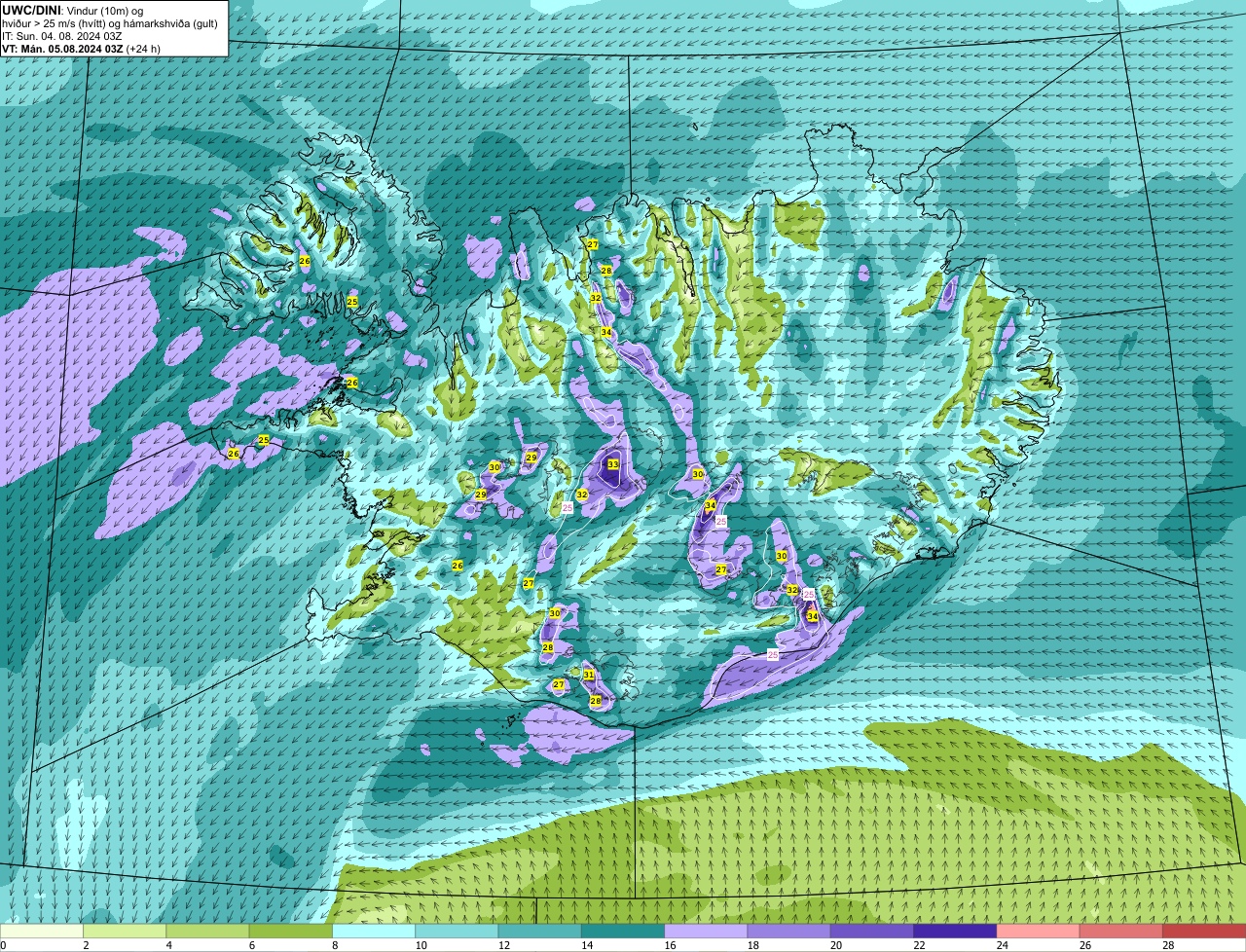Click the yellow gust label reading 31

(589, 675)
